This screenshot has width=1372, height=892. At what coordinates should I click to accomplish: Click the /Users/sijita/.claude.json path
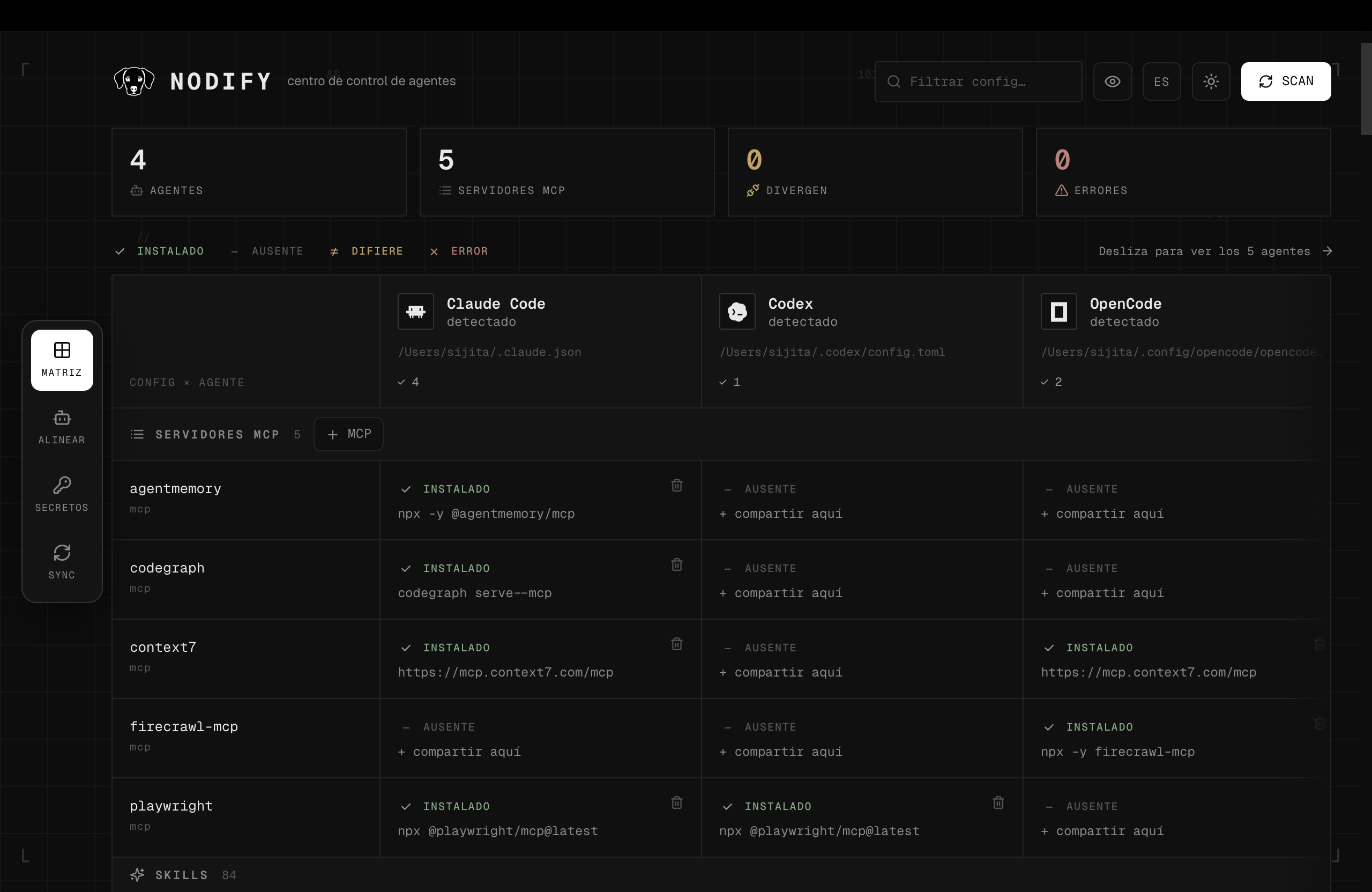point(489,352)
